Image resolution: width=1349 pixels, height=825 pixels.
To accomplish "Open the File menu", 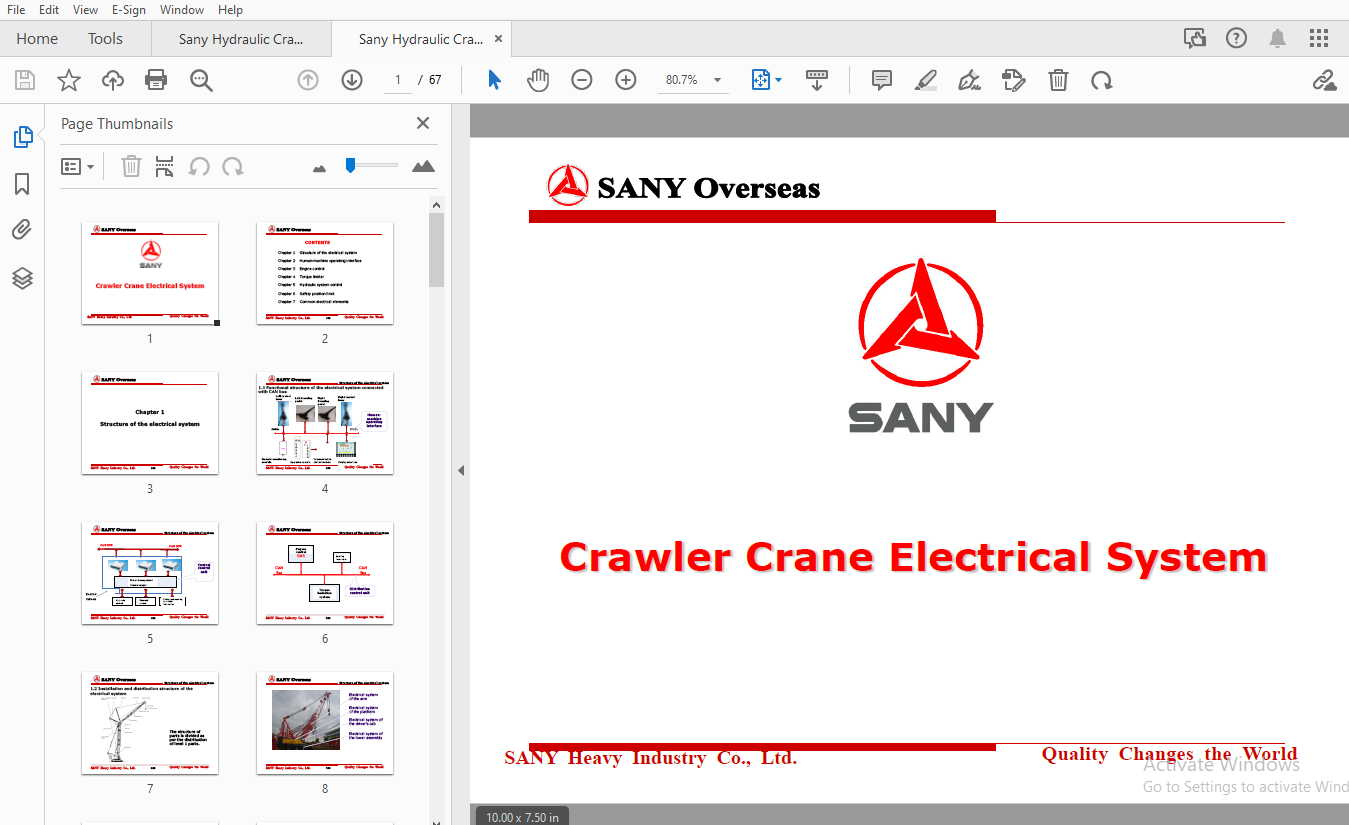I will coord(16,9).
